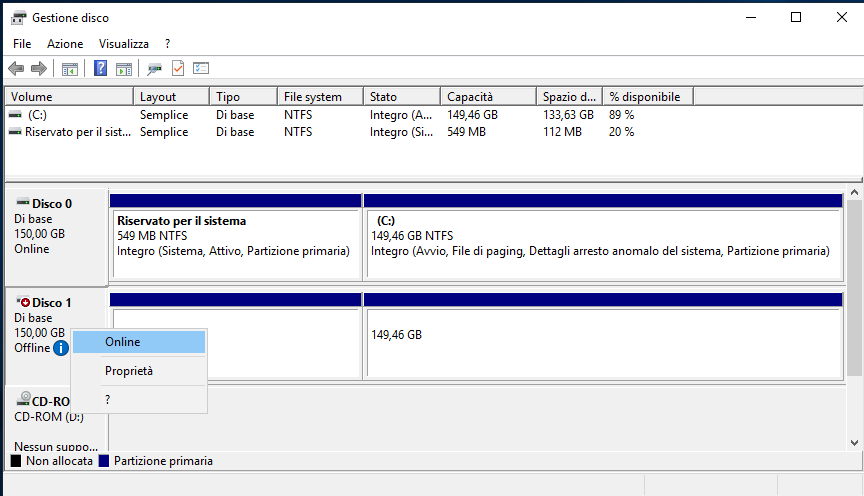Viewport: 864px width, 496px height.
Task: Open the File menu
Action: coord(22,44)
